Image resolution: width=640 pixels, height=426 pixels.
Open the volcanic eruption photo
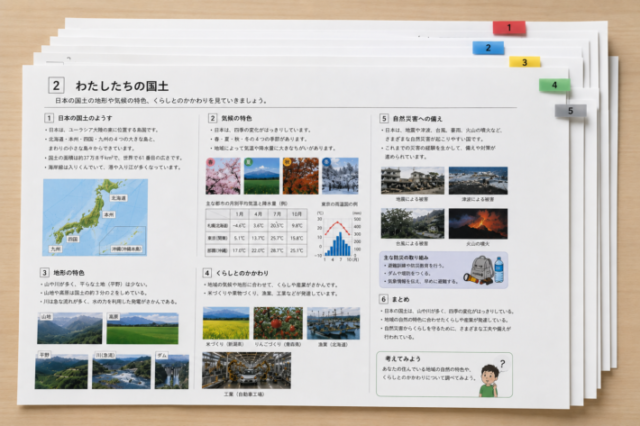click(x=478, y=224)
